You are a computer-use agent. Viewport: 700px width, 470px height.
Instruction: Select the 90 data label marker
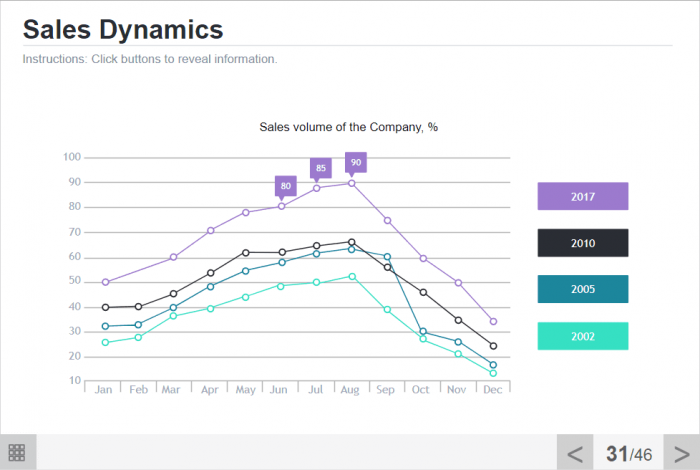click(356, 162)
